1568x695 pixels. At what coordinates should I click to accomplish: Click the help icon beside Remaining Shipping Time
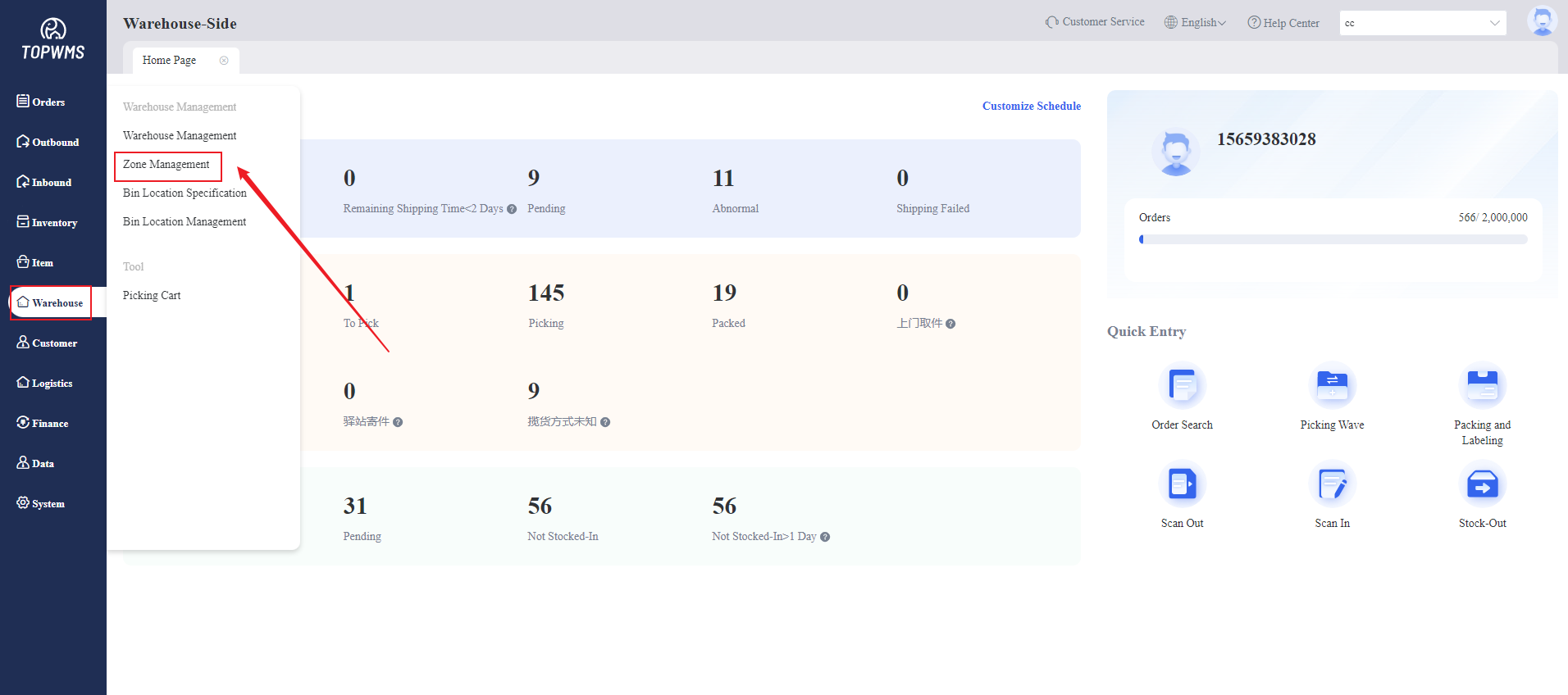[512, 209]
